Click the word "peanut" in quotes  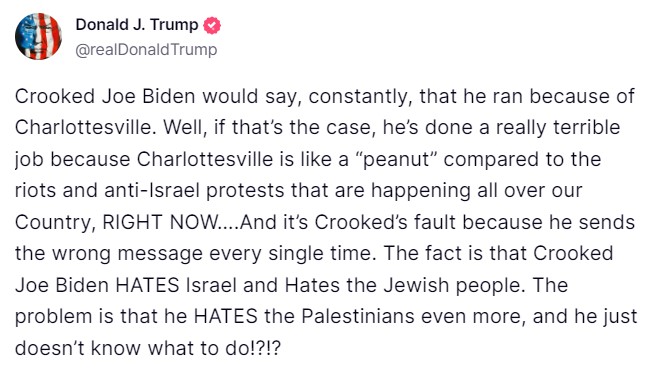pos(396,159)
